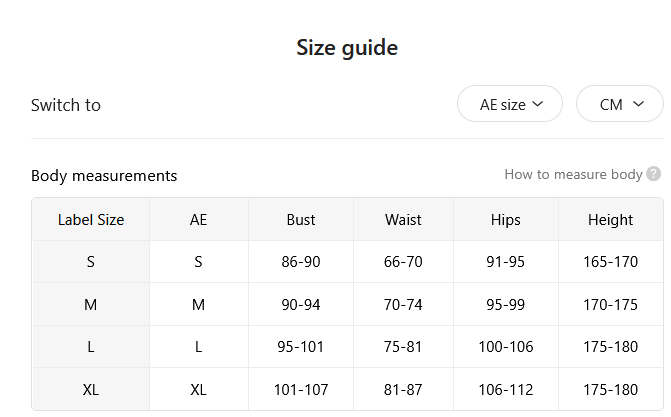Viewport: 671px width, 417px height.
Task: Click hips value 106-112 cell
Action: [x=505, y=390]
